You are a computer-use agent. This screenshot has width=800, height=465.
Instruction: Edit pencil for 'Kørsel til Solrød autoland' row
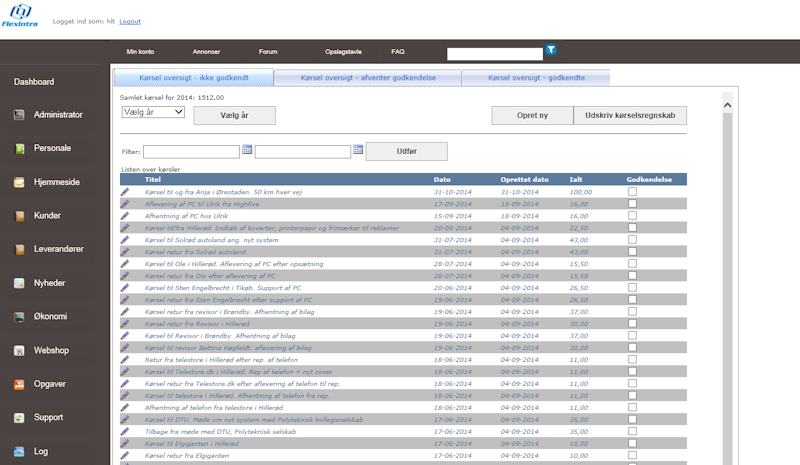click(125, 240)
